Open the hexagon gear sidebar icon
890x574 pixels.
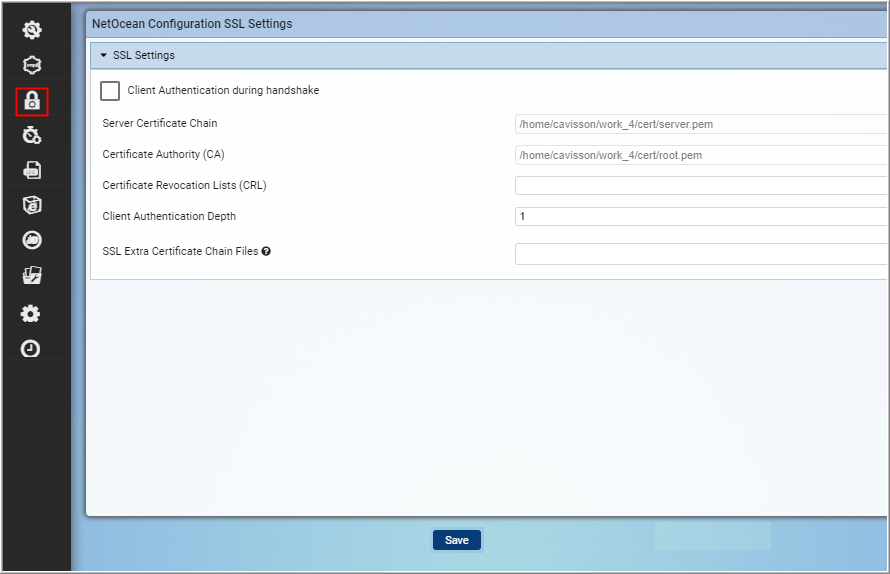(x=32, y=65)
